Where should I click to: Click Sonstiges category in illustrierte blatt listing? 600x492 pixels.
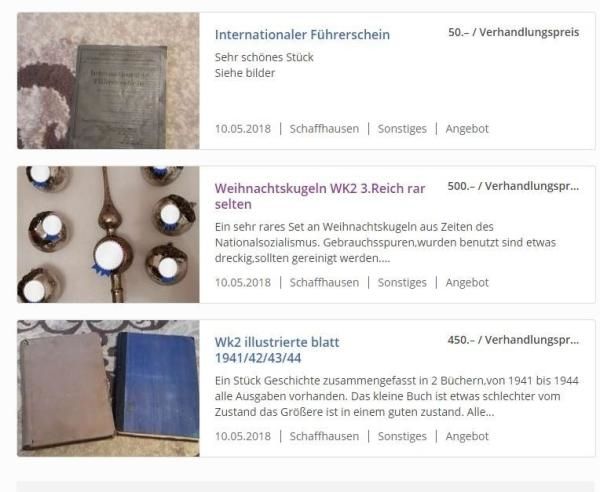(402, 436)
